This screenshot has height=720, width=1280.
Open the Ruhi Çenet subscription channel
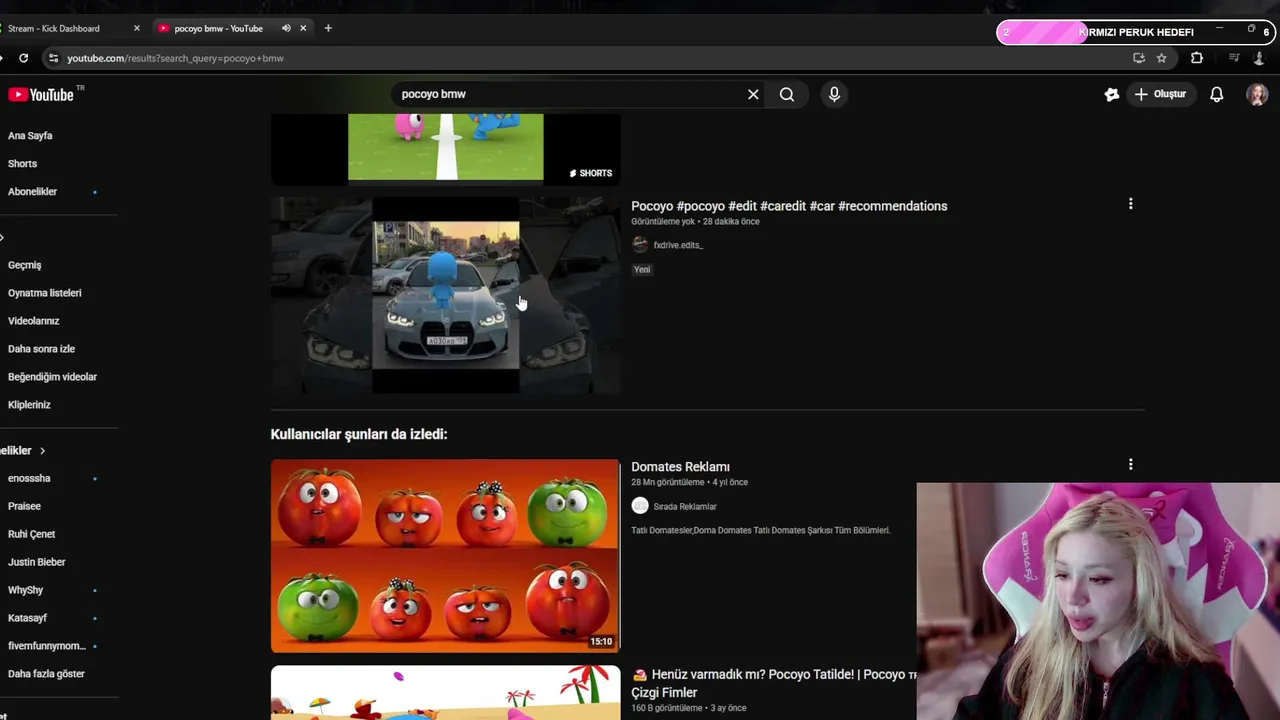[x=31, y=534]
